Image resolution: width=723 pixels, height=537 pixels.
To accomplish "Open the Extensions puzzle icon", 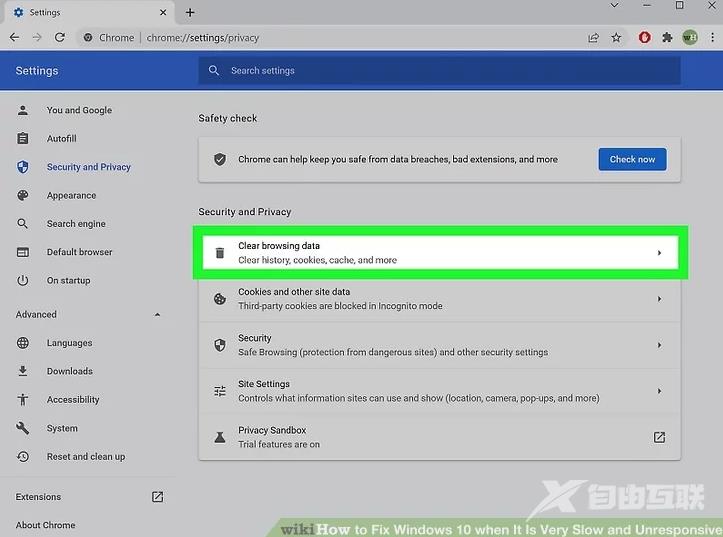I will (667, 38).
